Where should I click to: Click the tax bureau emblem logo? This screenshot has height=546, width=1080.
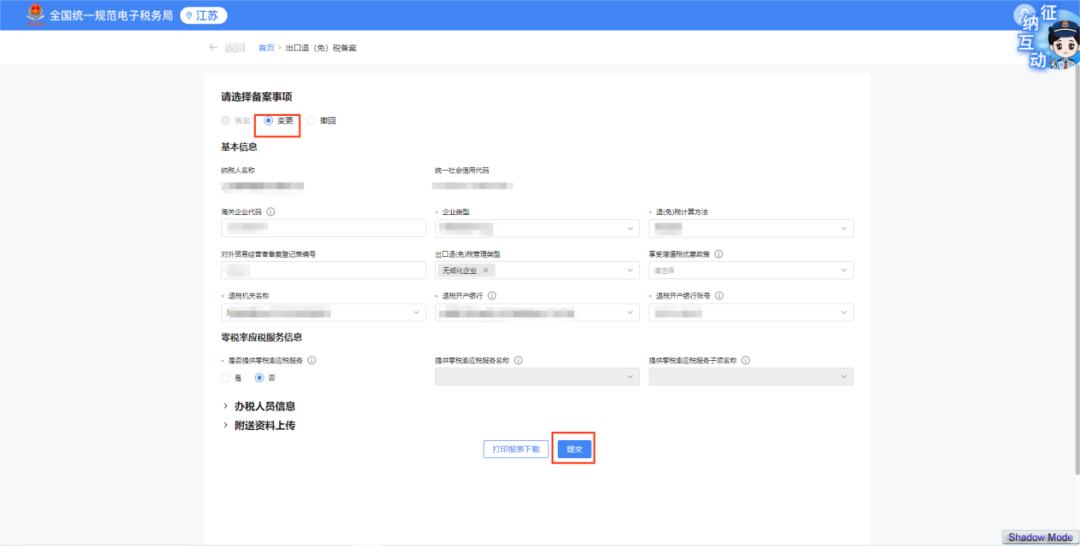(x=35, y=15)
